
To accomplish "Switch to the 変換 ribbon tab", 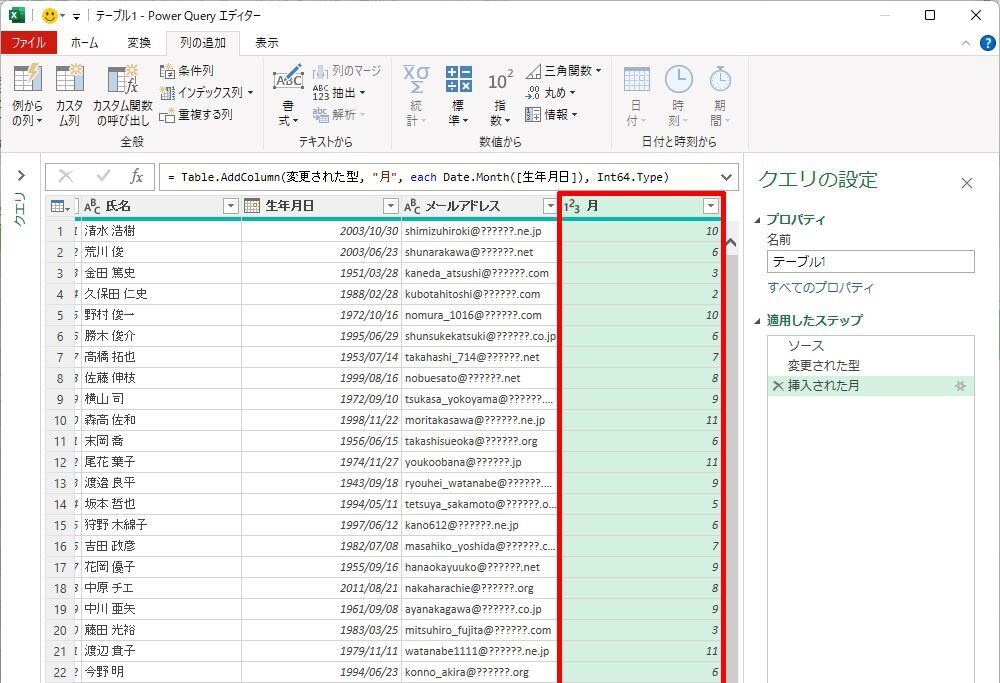I will pyautogui.click(x=139, y=43).
